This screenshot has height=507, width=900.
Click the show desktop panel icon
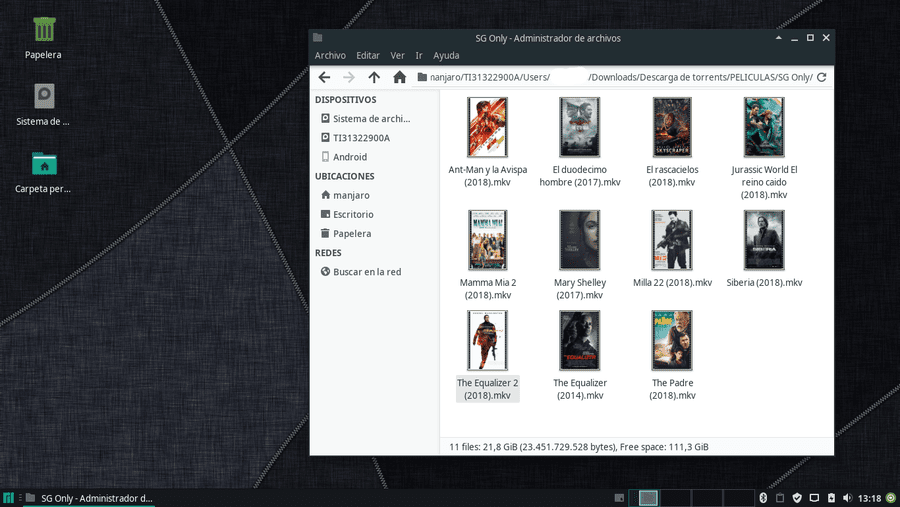619,498
